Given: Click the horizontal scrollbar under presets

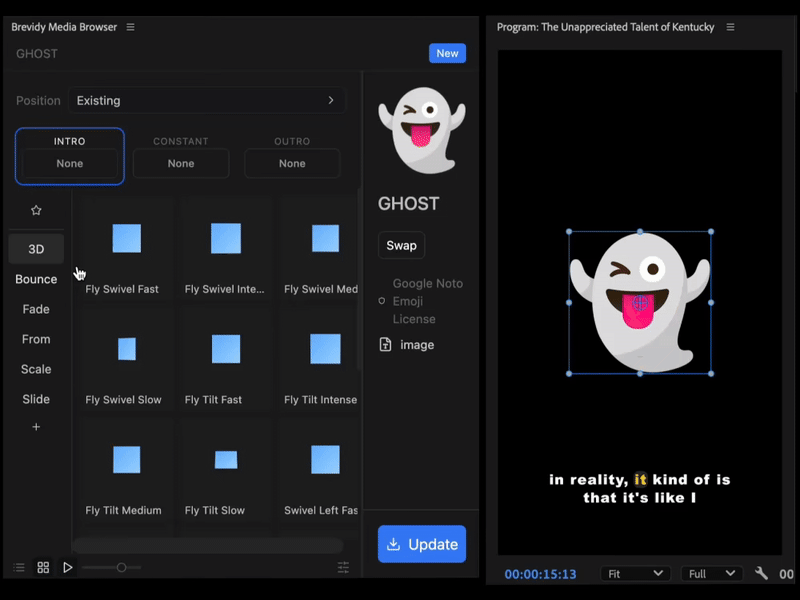Looking at the screenshot, I should (208, 545).
